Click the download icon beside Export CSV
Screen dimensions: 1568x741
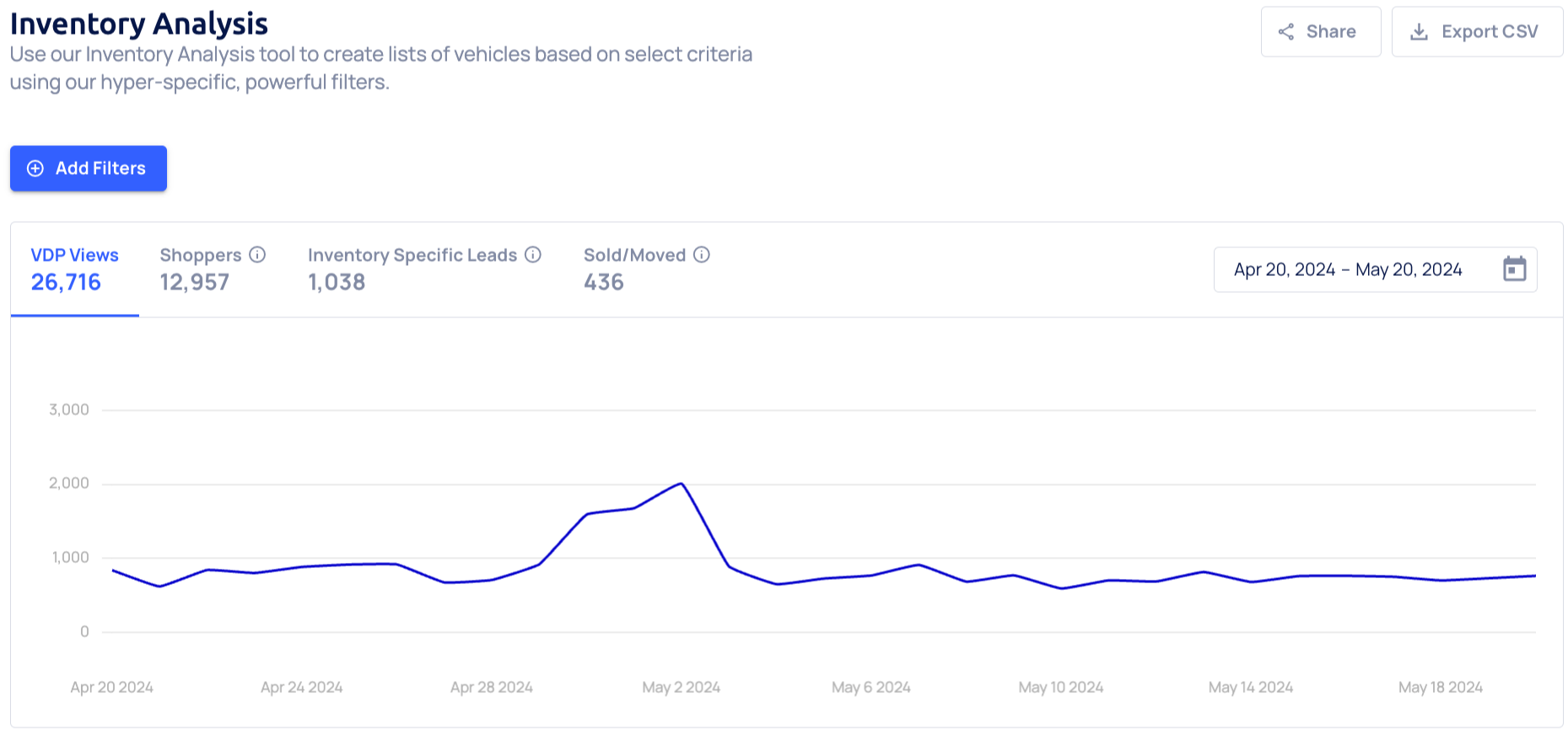(1420, 32)
